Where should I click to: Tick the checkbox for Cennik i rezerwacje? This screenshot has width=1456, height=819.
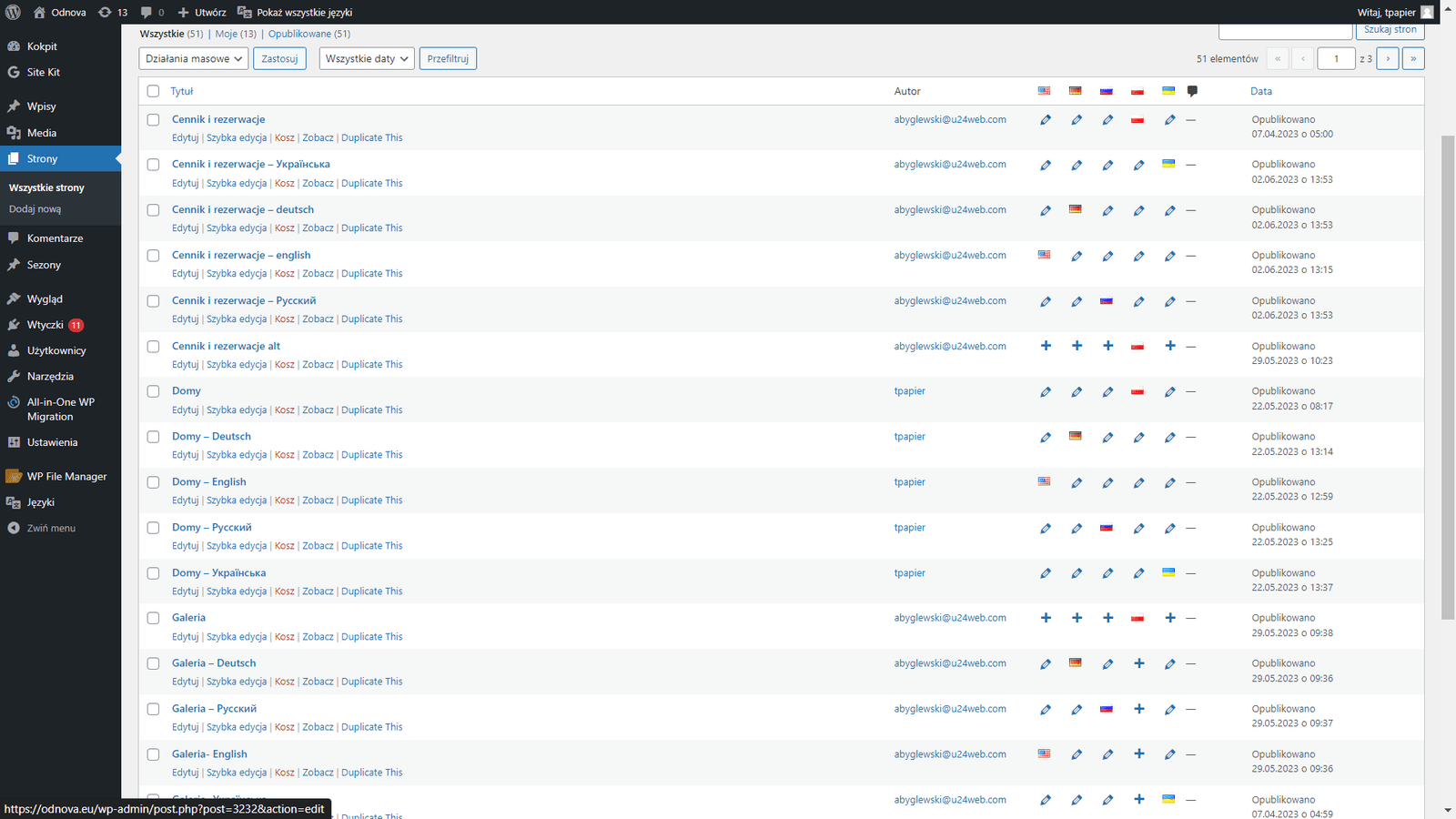[153, 119]
